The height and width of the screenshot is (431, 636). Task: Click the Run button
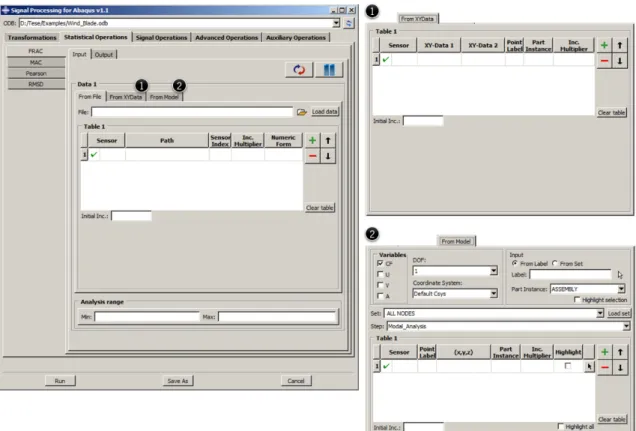point(60,381)
